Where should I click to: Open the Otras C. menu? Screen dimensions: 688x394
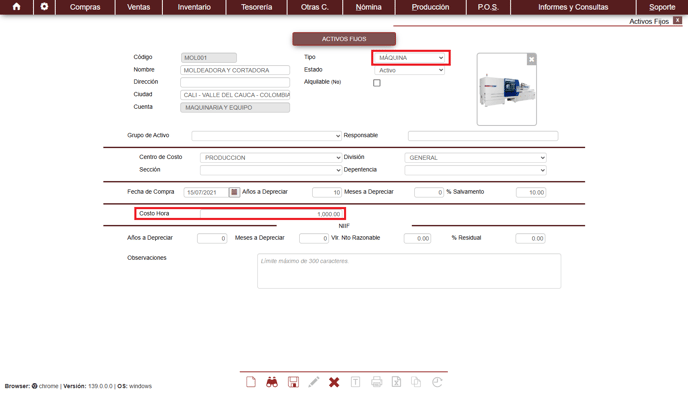pyautogui.click(x=315, y=7)
